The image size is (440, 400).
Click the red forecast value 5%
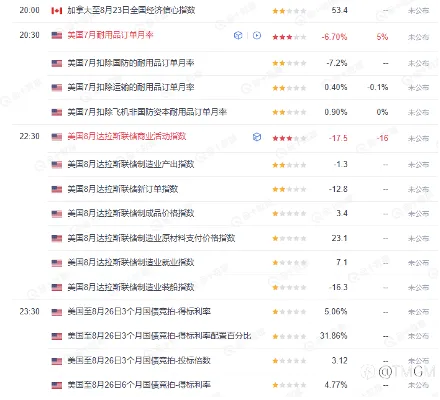[382, 37]
